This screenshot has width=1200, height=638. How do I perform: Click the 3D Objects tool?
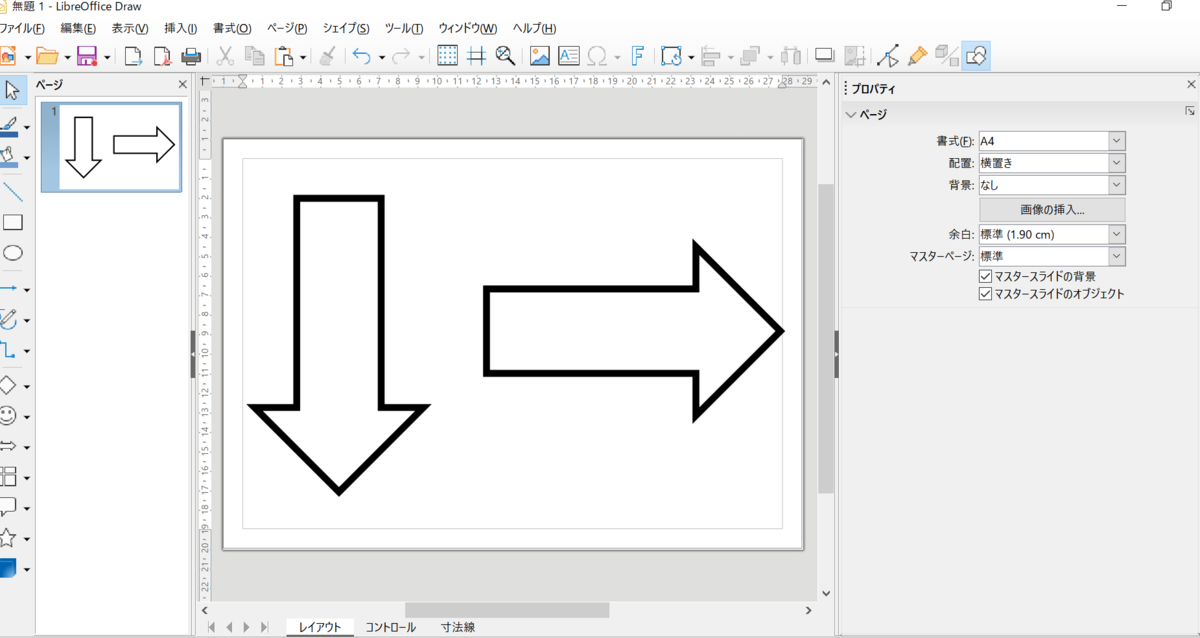pos(8,568)
